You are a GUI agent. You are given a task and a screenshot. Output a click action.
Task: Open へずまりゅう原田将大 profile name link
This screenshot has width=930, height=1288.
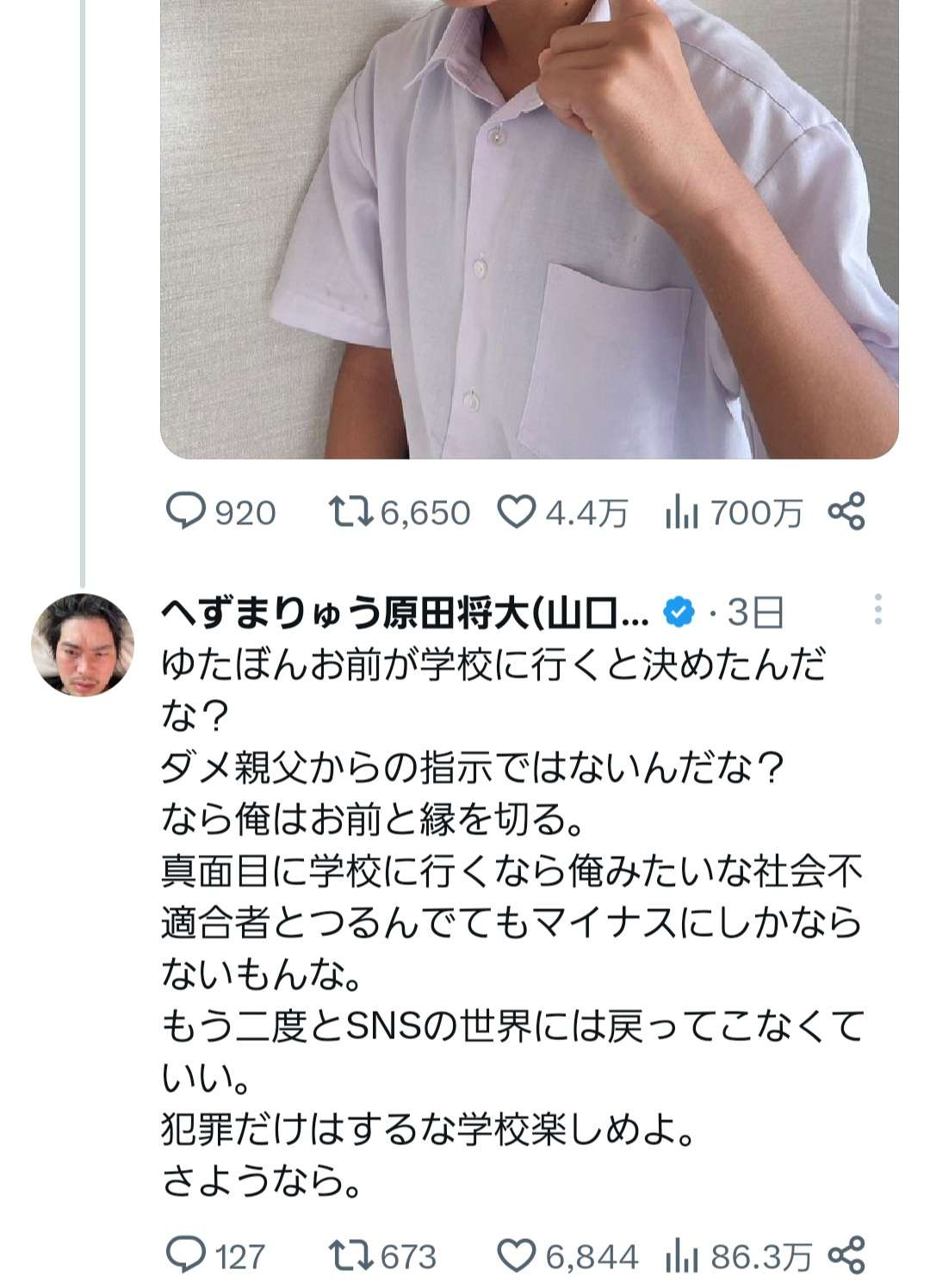pyautogui.click(x=403, y=613)
